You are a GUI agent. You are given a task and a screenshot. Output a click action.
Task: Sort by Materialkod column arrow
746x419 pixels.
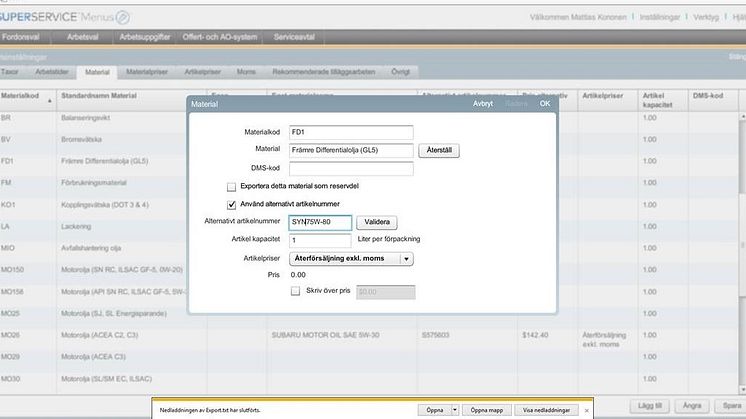click(49, 101)
